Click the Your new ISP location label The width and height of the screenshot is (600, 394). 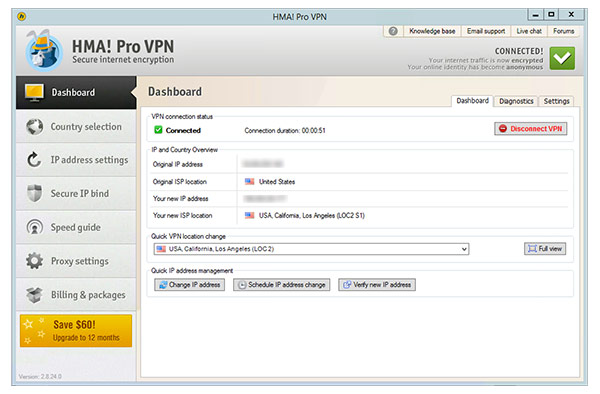click(182, 215)
